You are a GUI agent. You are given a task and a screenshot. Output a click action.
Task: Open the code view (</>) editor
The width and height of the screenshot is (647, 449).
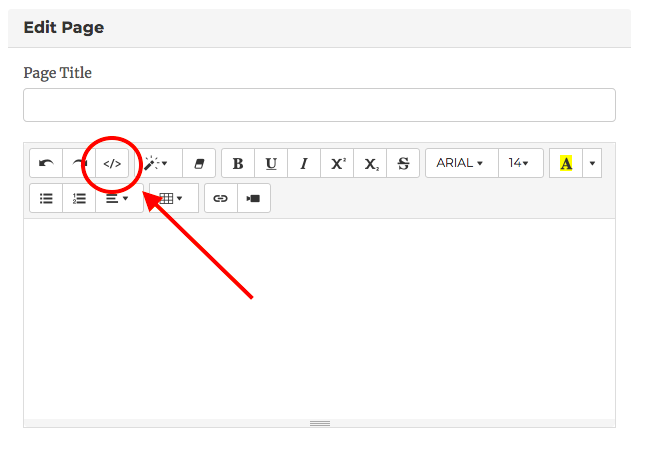click(112, 163)
